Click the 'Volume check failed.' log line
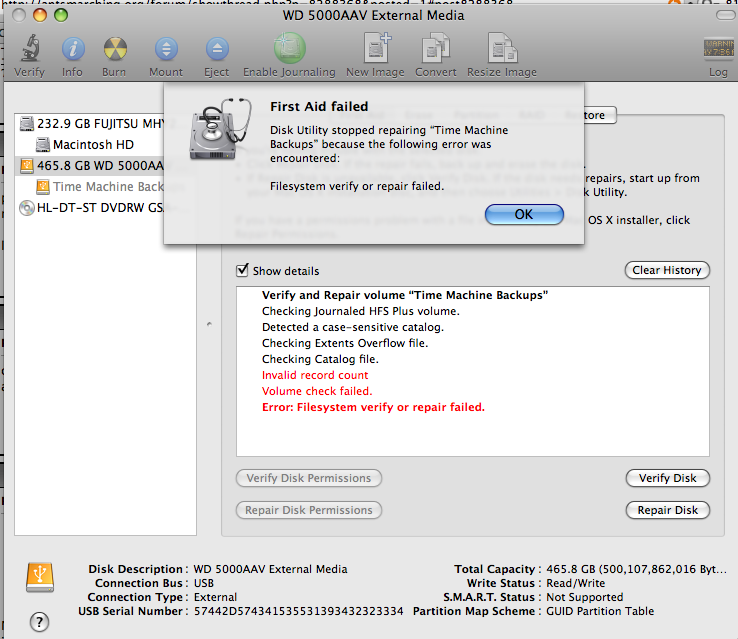Viewport: 738px width, 639px height. tap(317, 391)
